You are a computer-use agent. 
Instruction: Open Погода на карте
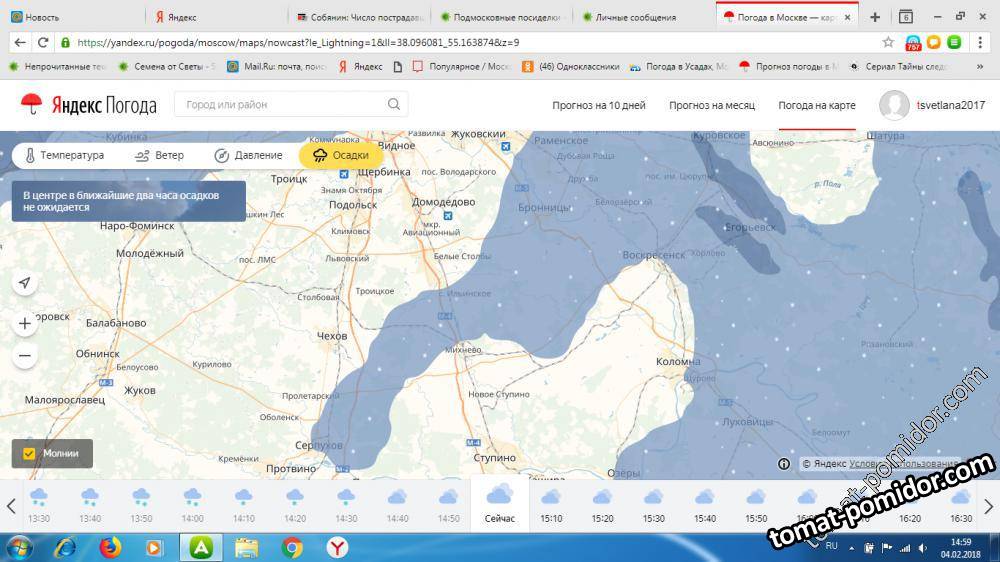pyautogui.click(x=817, y=105)
